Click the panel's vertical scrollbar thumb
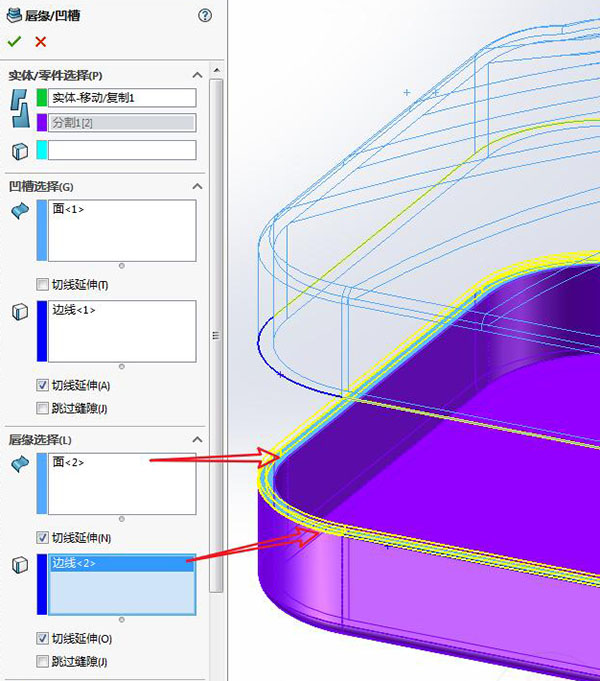 [216, 335]
